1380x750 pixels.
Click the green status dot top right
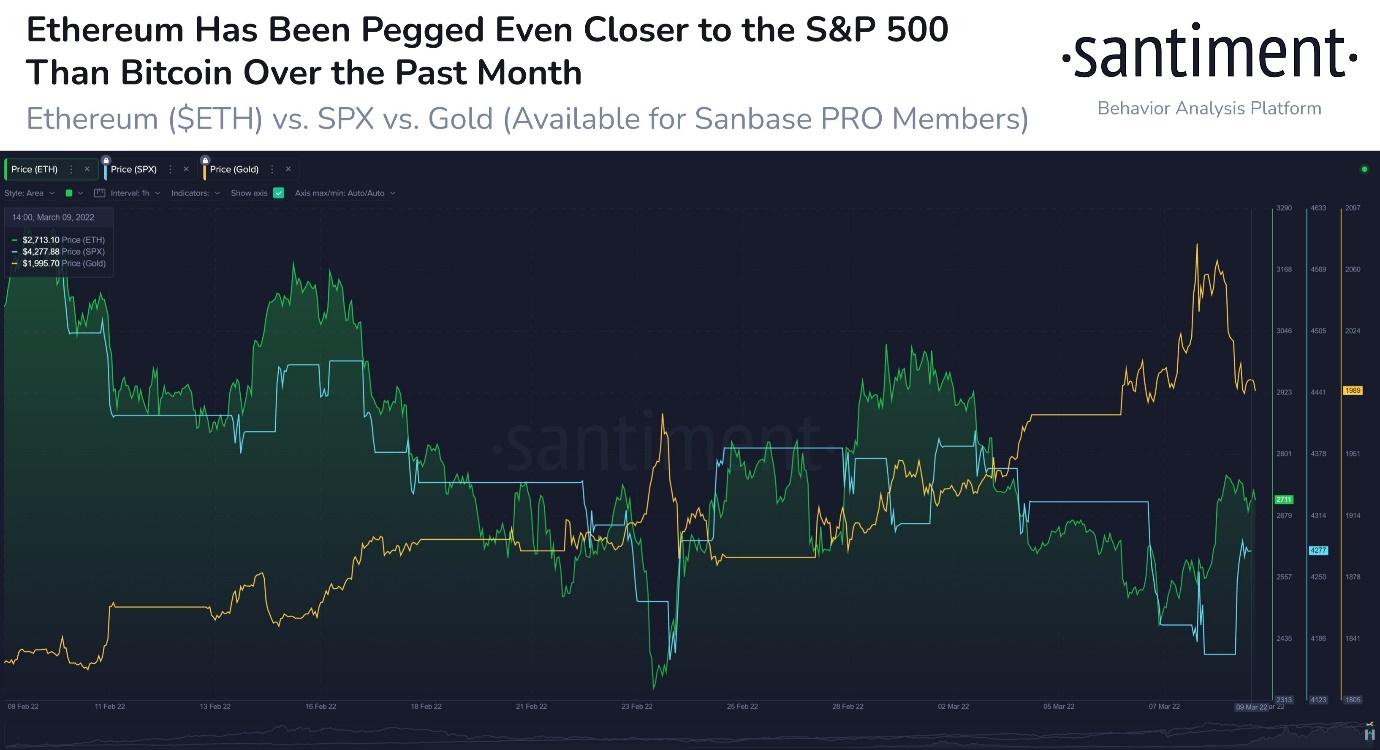[x=1364, y=169]
